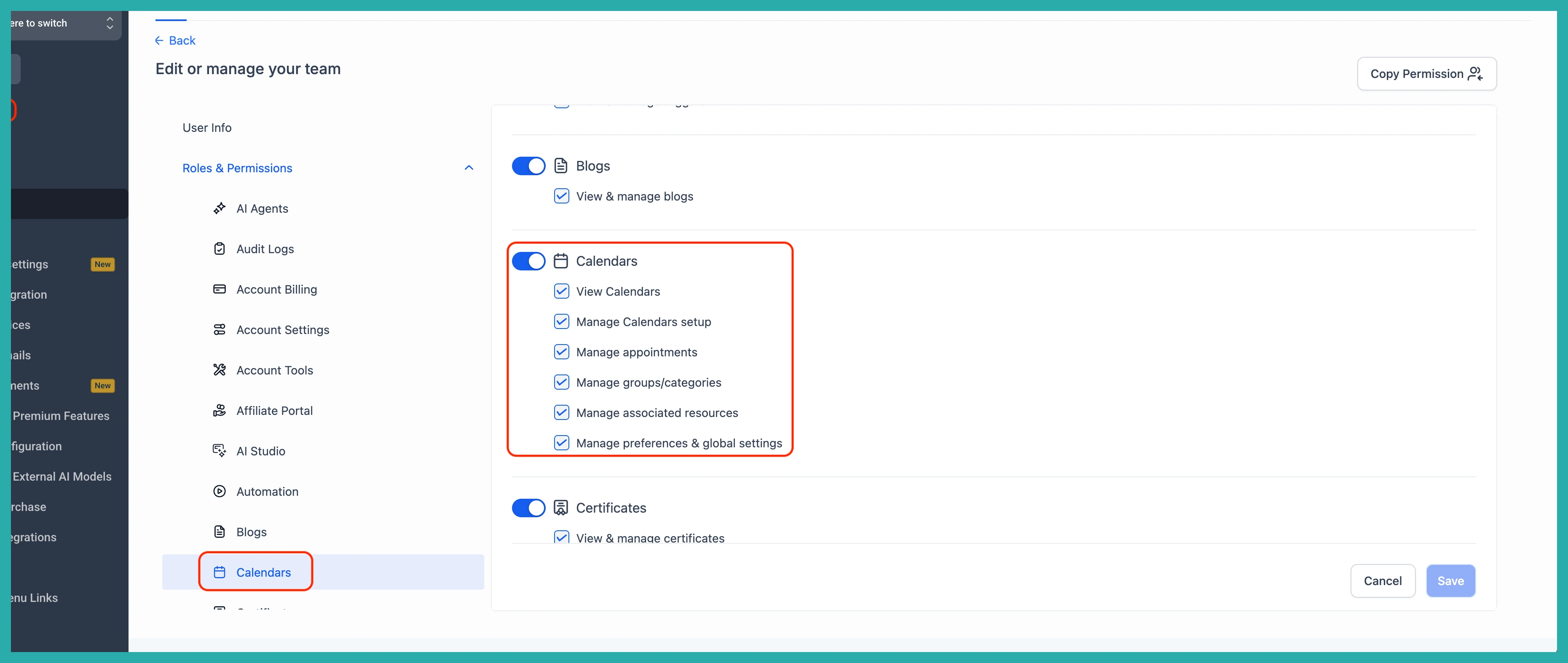Image resolution: width=1568 pixels, height=663 pixels.
Task: Click 'View Calendars' label text
Action: click(618, 291)
